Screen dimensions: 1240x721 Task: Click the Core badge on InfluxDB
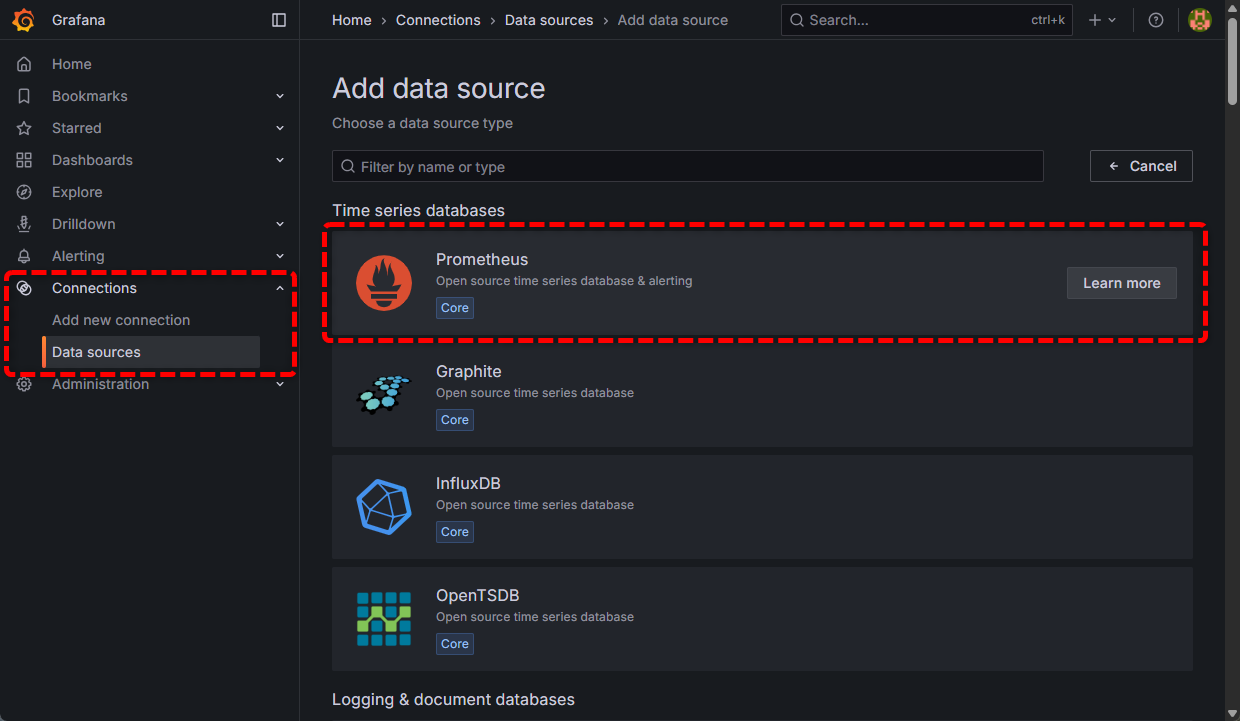click(x=455, y=532)
